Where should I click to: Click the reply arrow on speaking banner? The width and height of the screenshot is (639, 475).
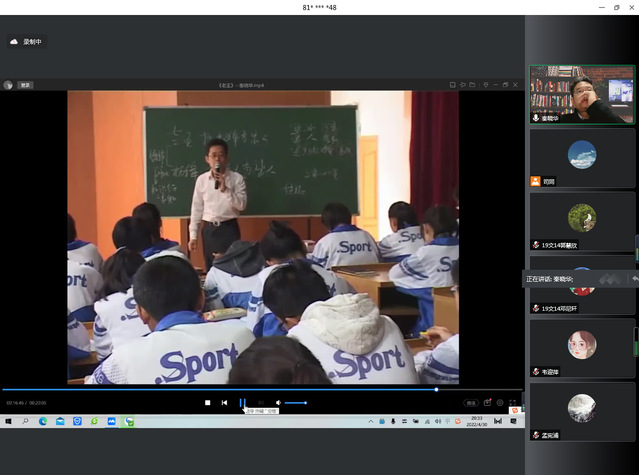635,279
